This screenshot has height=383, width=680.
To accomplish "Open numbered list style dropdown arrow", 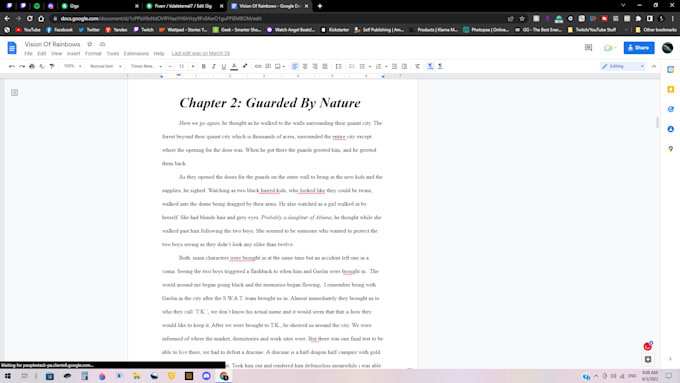I will [x=386, y=66].
